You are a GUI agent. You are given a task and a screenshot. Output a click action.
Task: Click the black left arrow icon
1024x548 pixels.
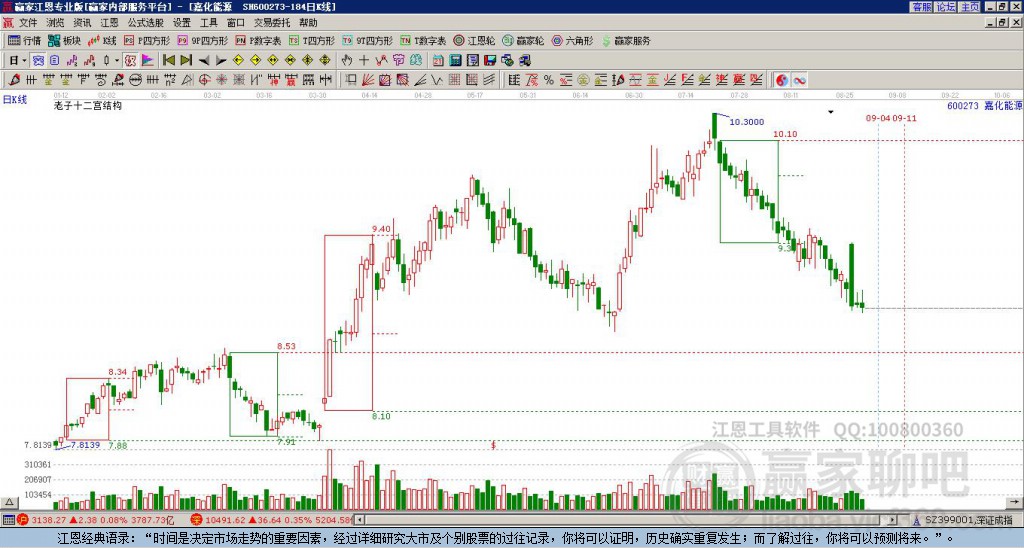[204, 61]
